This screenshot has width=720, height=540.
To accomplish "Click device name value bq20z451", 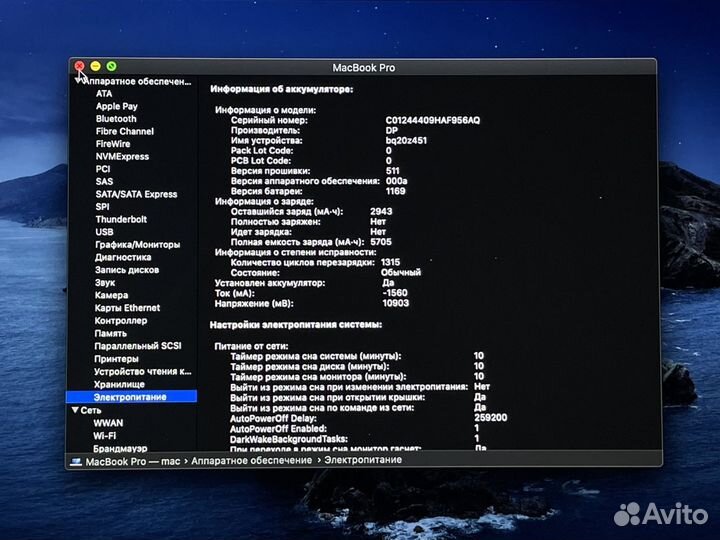I will pos(406,141).
